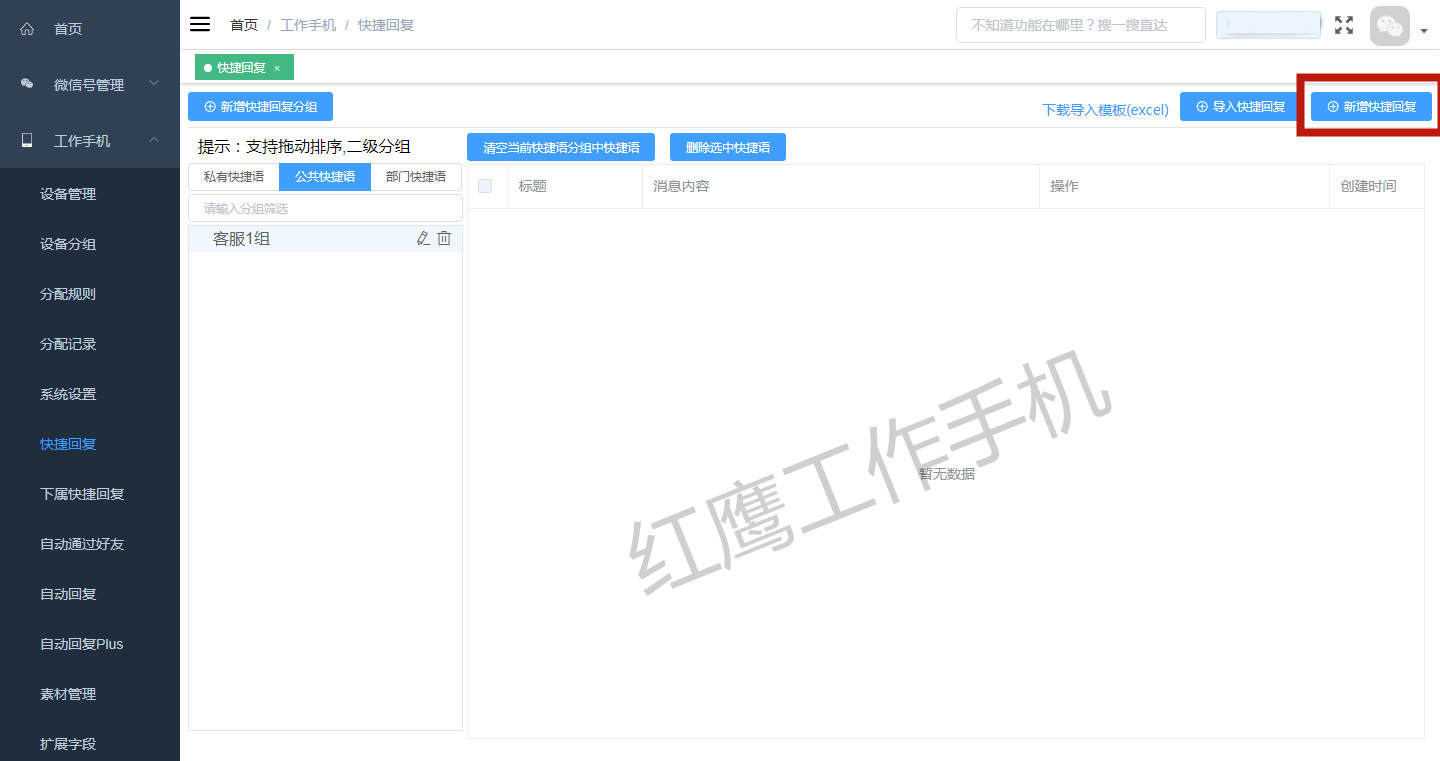Click the 删除选中快捷语 button
The image size is (1440, 761).
coord(728,147)
